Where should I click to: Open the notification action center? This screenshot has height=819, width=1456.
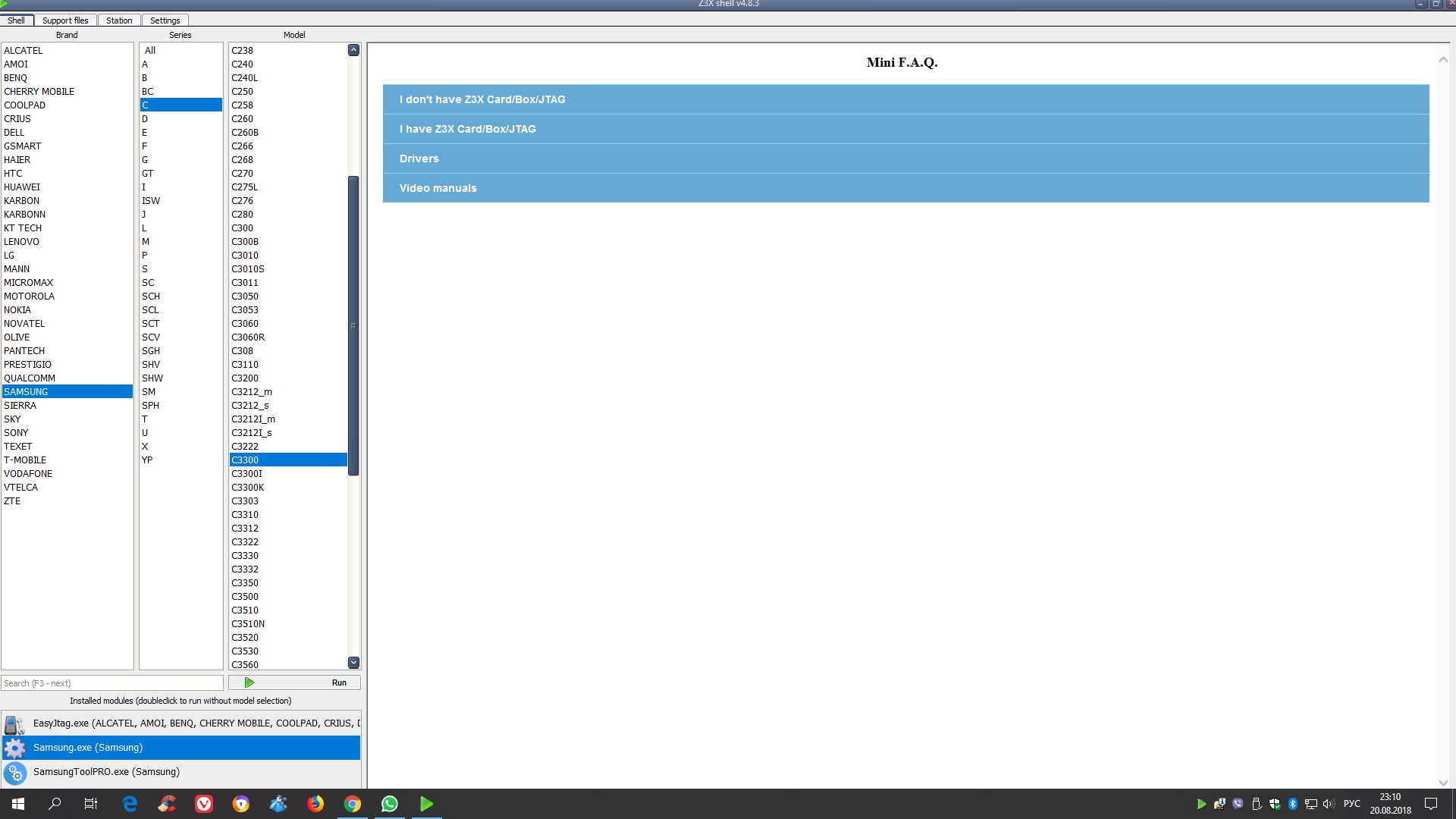(1431, 804)
